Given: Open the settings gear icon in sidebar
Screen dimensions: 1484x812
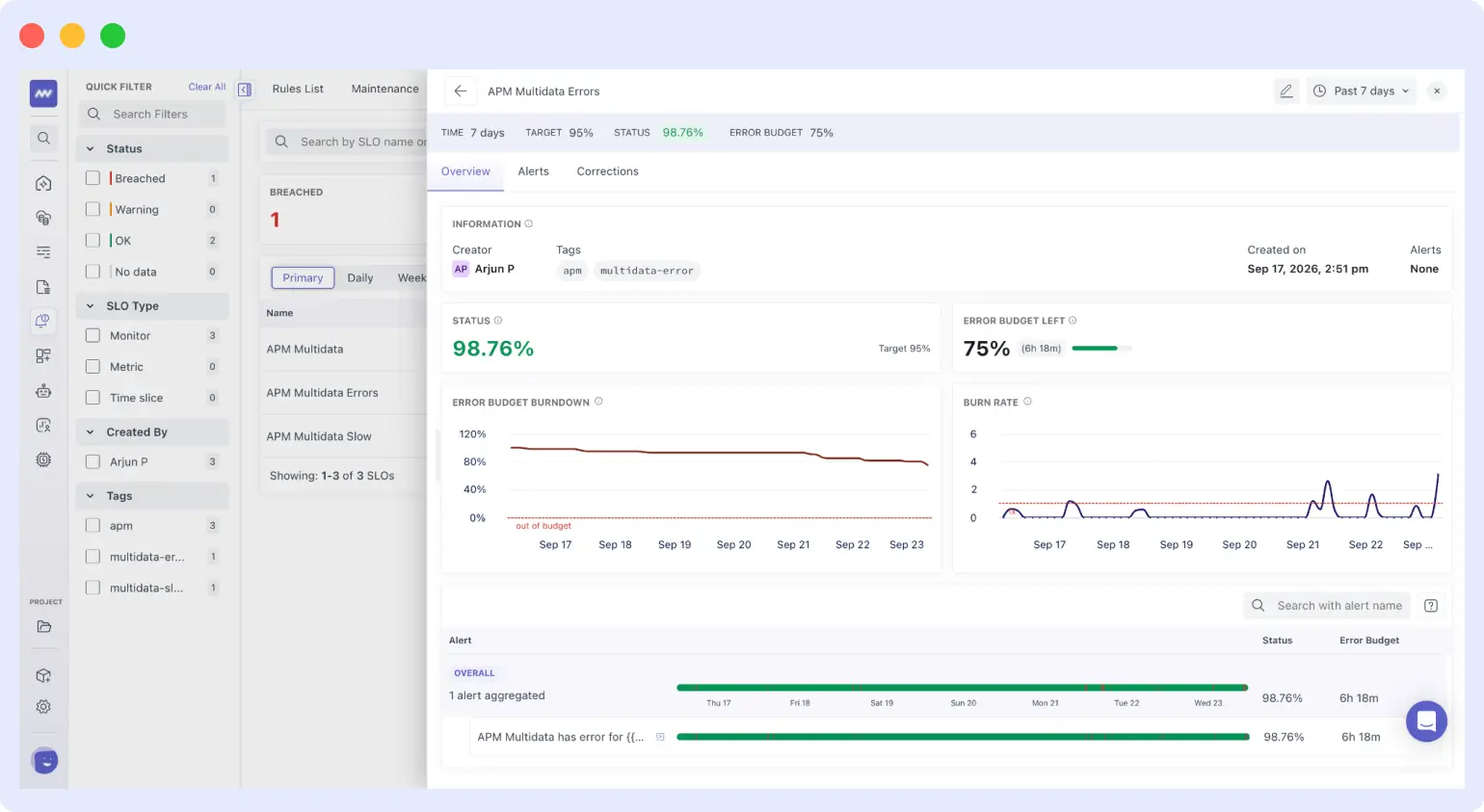Looking at the screenshot, I should [43, 707].
